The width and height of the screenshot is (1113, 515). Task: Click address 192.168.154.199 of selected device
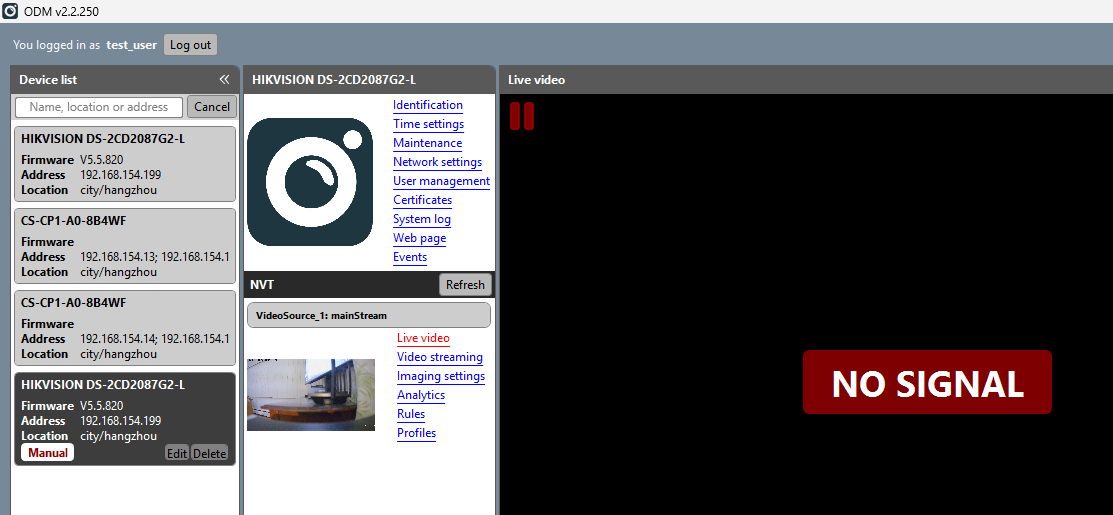[121, 421]
